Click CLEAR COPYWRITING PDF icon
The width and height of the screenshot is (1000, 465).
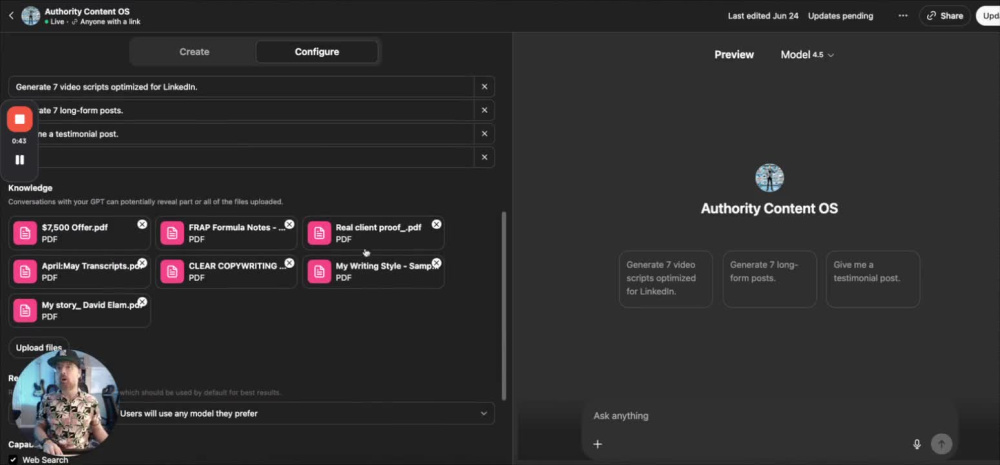pyautogui.click(x=172, y=271)
